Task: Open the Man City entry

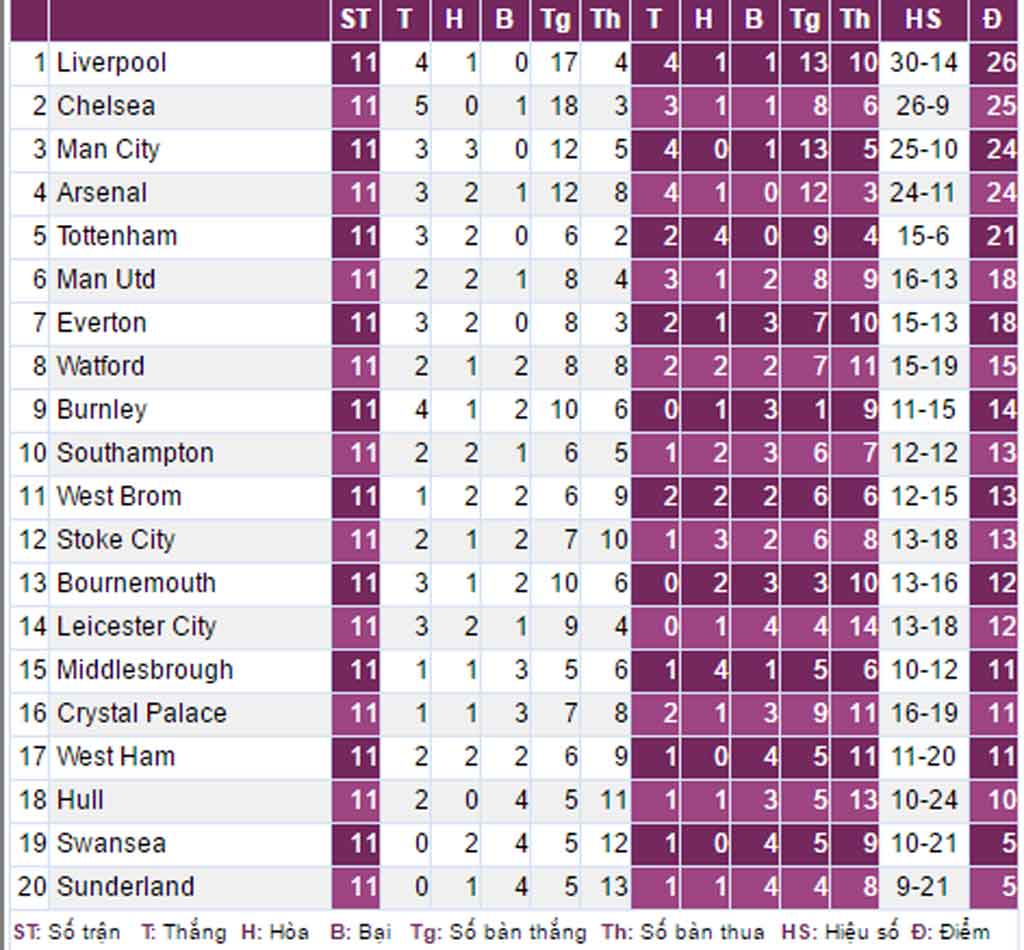Action: click(108, 150)
